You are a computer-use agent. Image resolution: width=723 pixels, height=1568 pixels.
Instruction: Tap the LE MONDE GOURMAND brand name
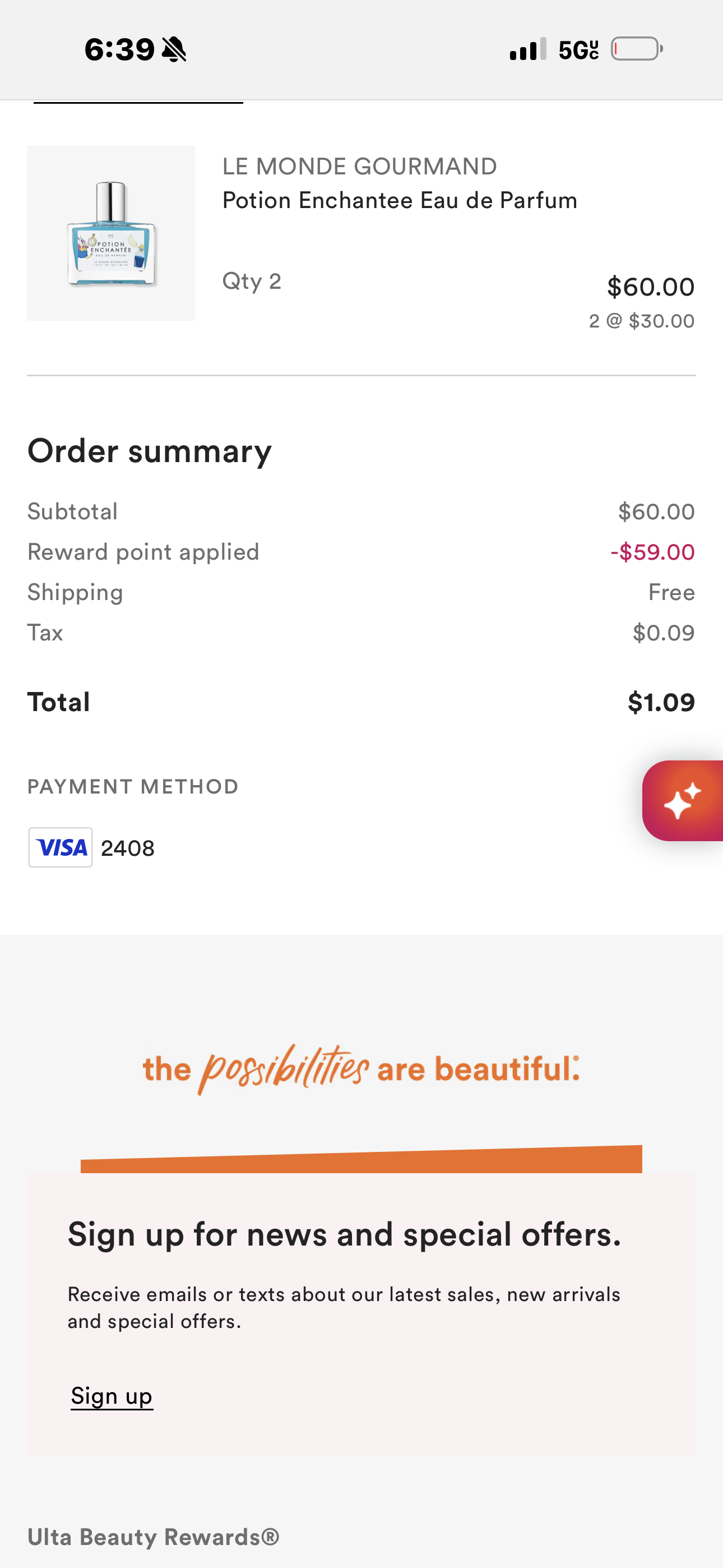(x=359, y=166)
